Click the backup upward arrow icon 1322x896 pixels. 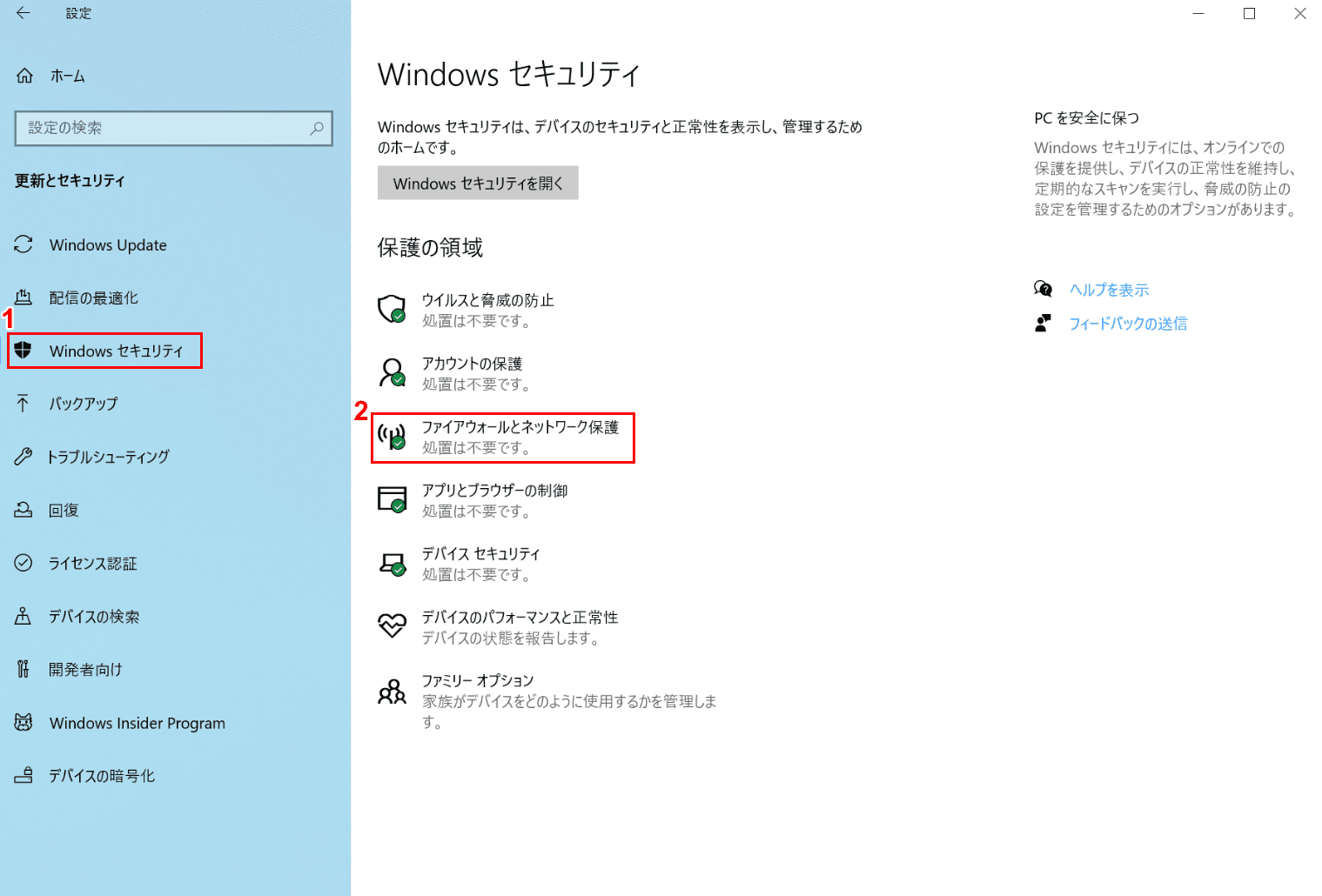23,404
